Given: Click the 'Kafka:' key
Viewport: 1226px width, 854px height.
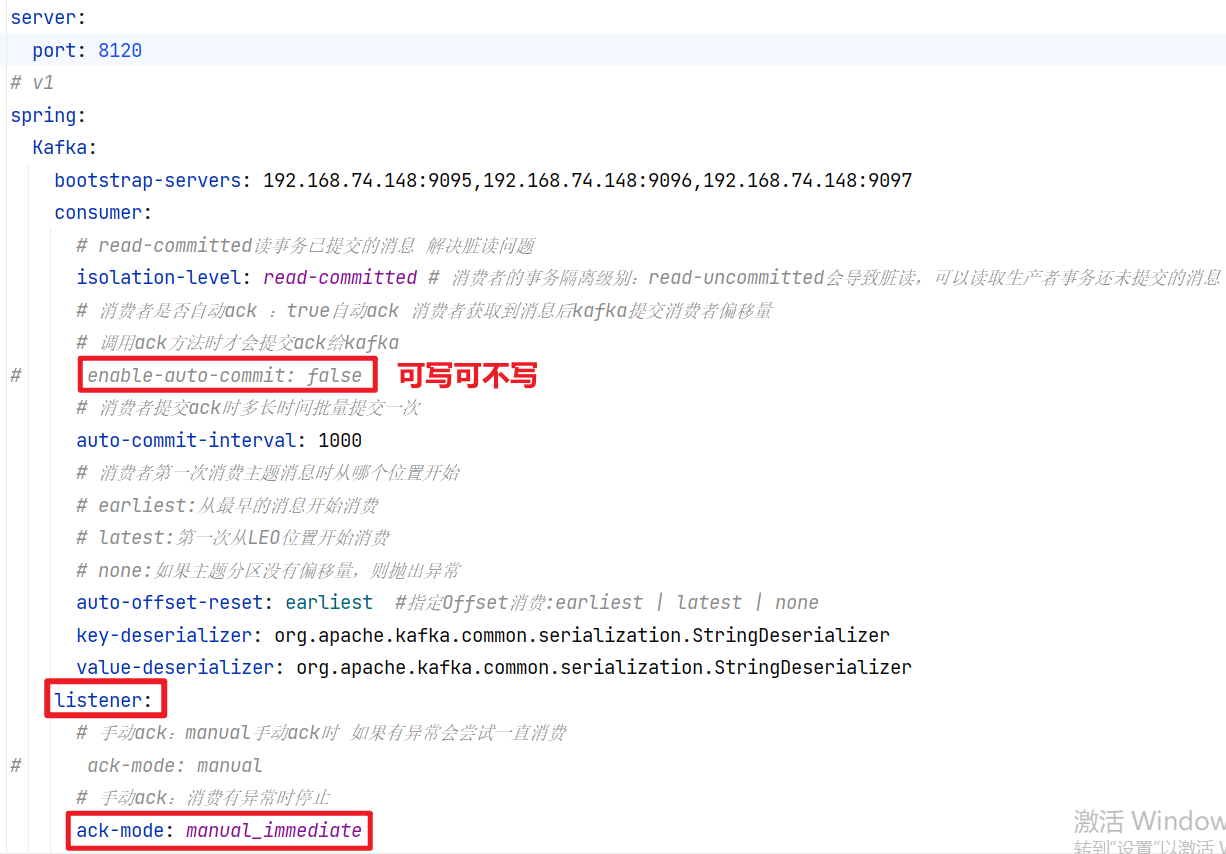Looking at the screenshot, I should pos(65,147).
